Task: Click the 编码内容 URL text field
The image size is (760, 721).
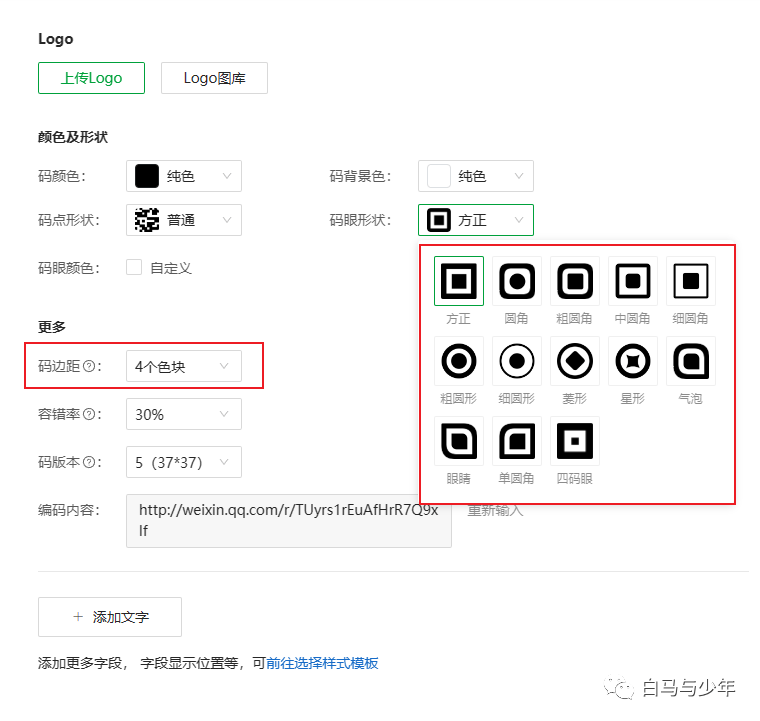Action: (289, 521)
